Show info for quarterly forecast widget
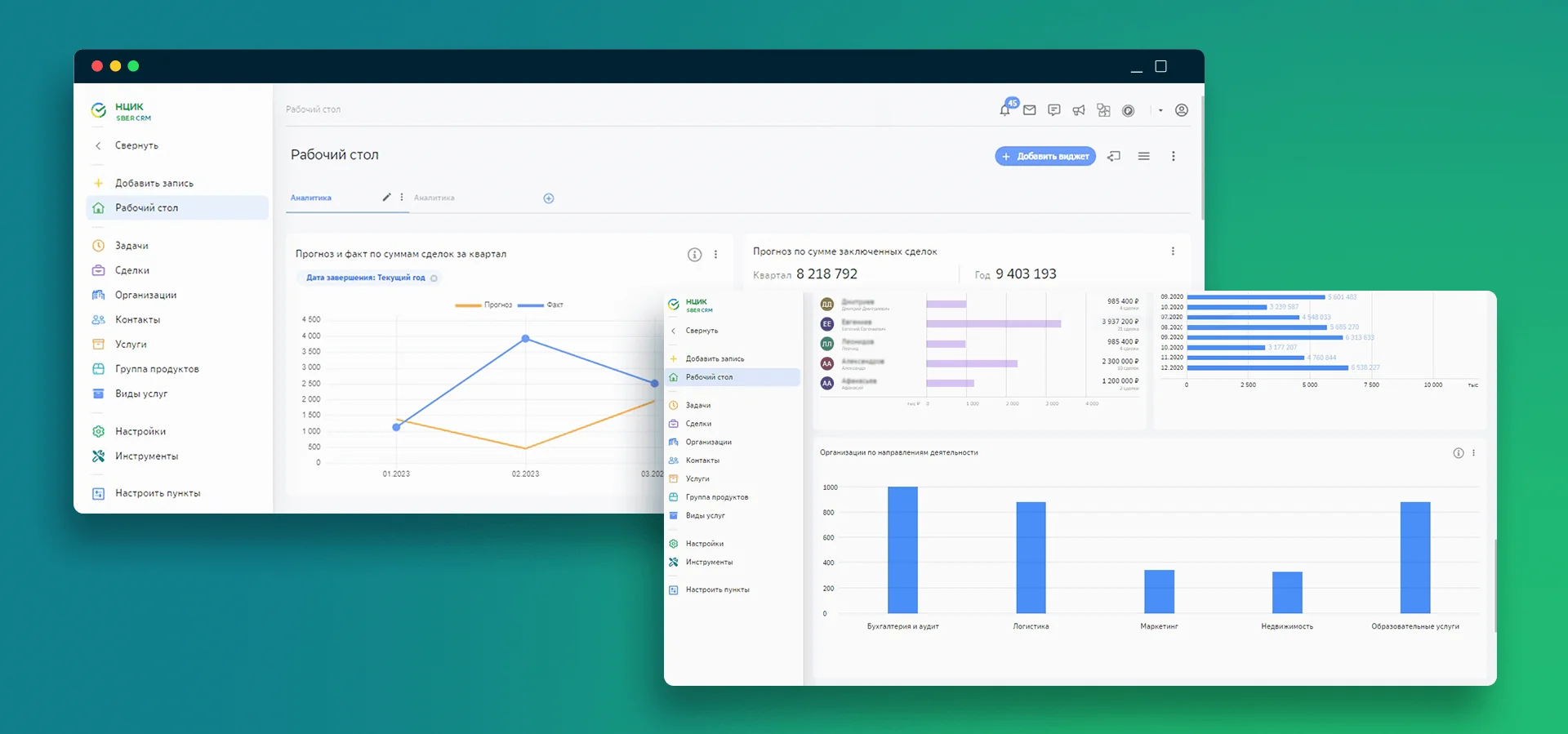This screenshot has height=734, width=1568. 694,255
